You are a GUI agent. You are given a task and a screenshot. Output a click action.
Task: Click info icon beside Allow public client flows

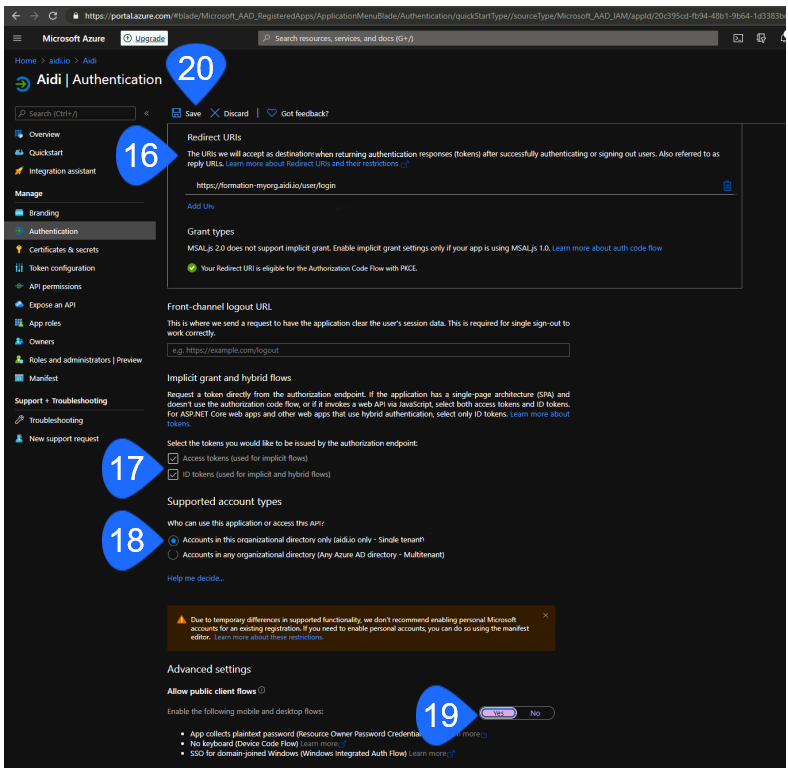[261, 690]
